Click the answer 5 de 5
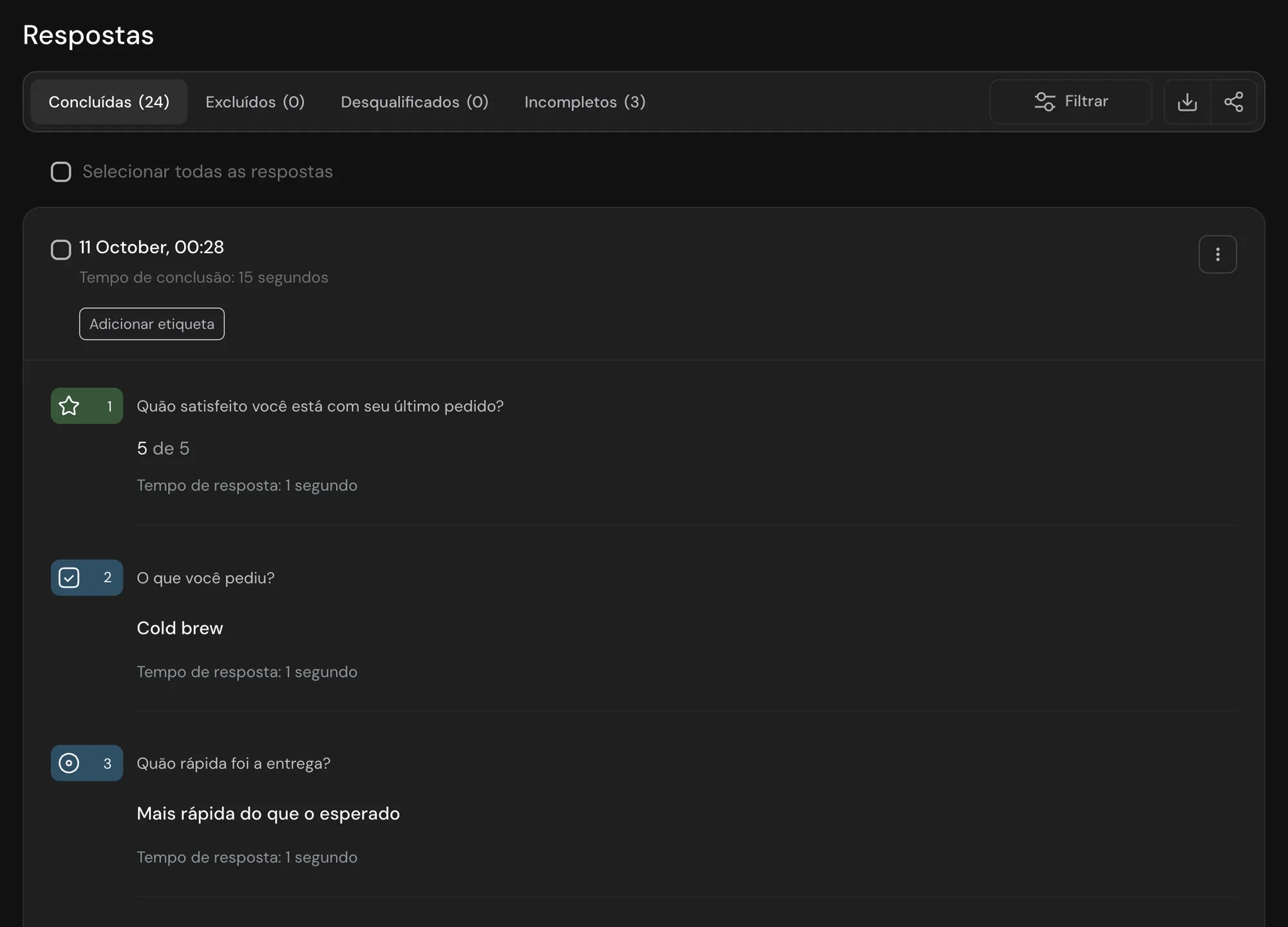 (163, 448)
